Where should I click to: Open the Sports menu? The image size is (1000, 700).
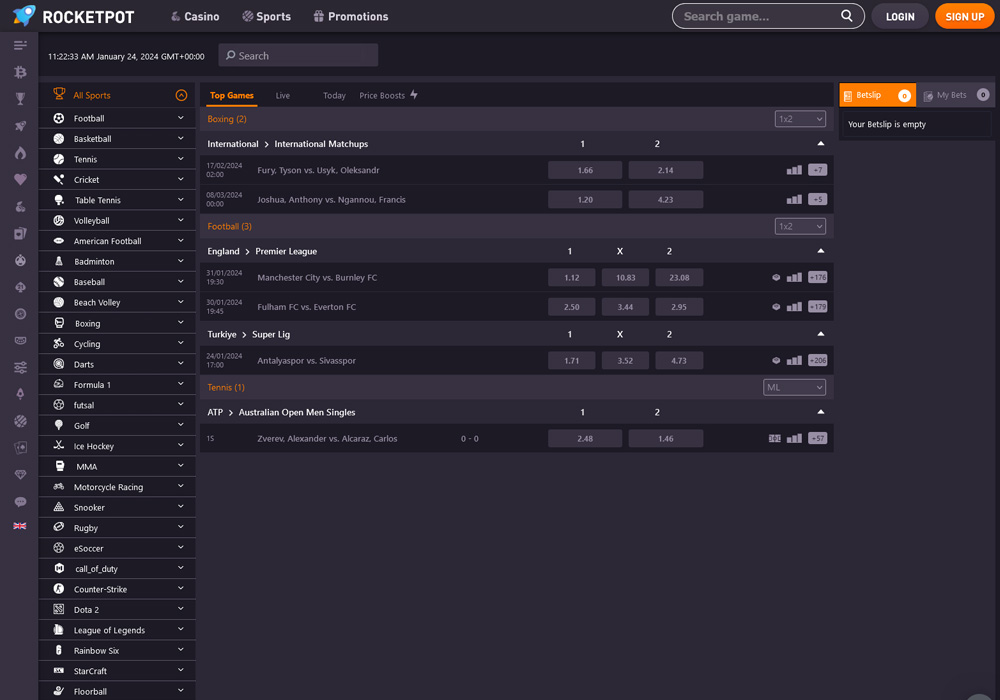click(267, 17)
